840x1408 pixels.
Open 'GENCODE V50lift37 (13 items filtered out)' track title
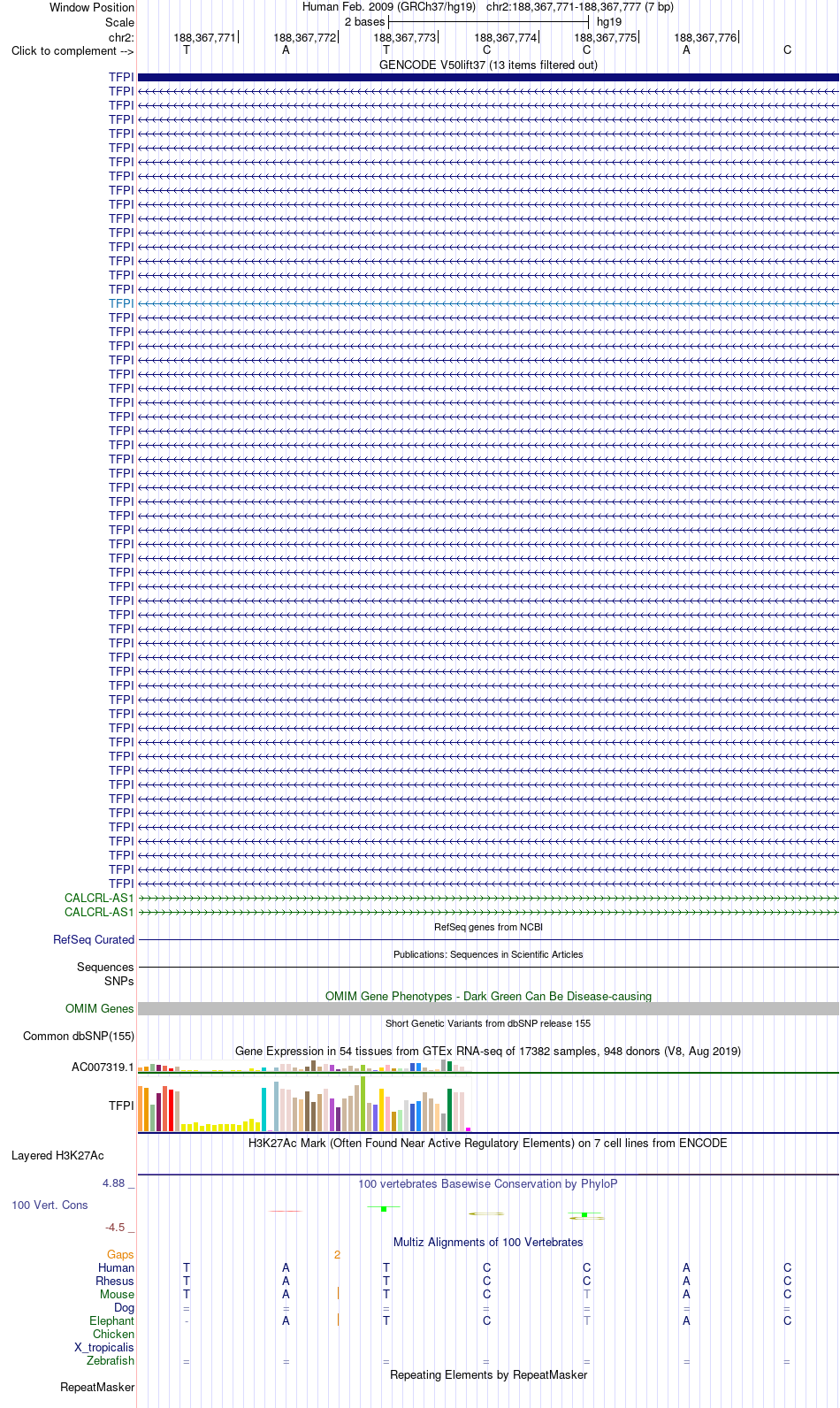point(488,65)
